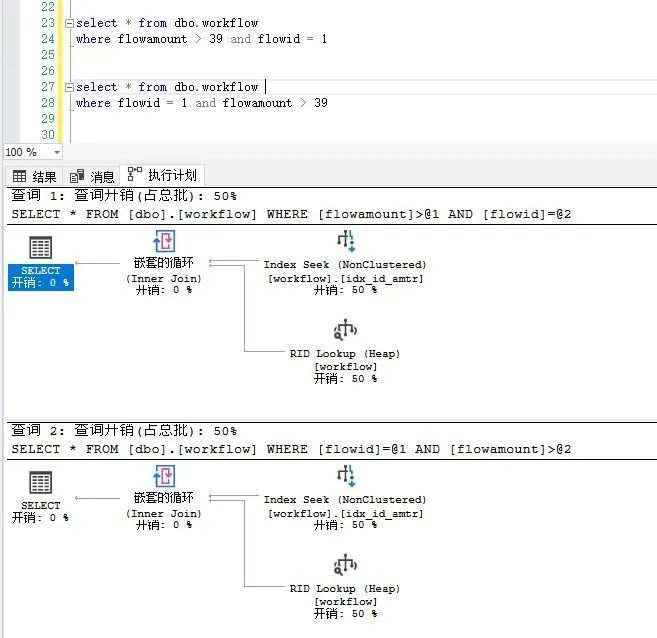Click the RID Lookup icon in query 1

[345, 330]
